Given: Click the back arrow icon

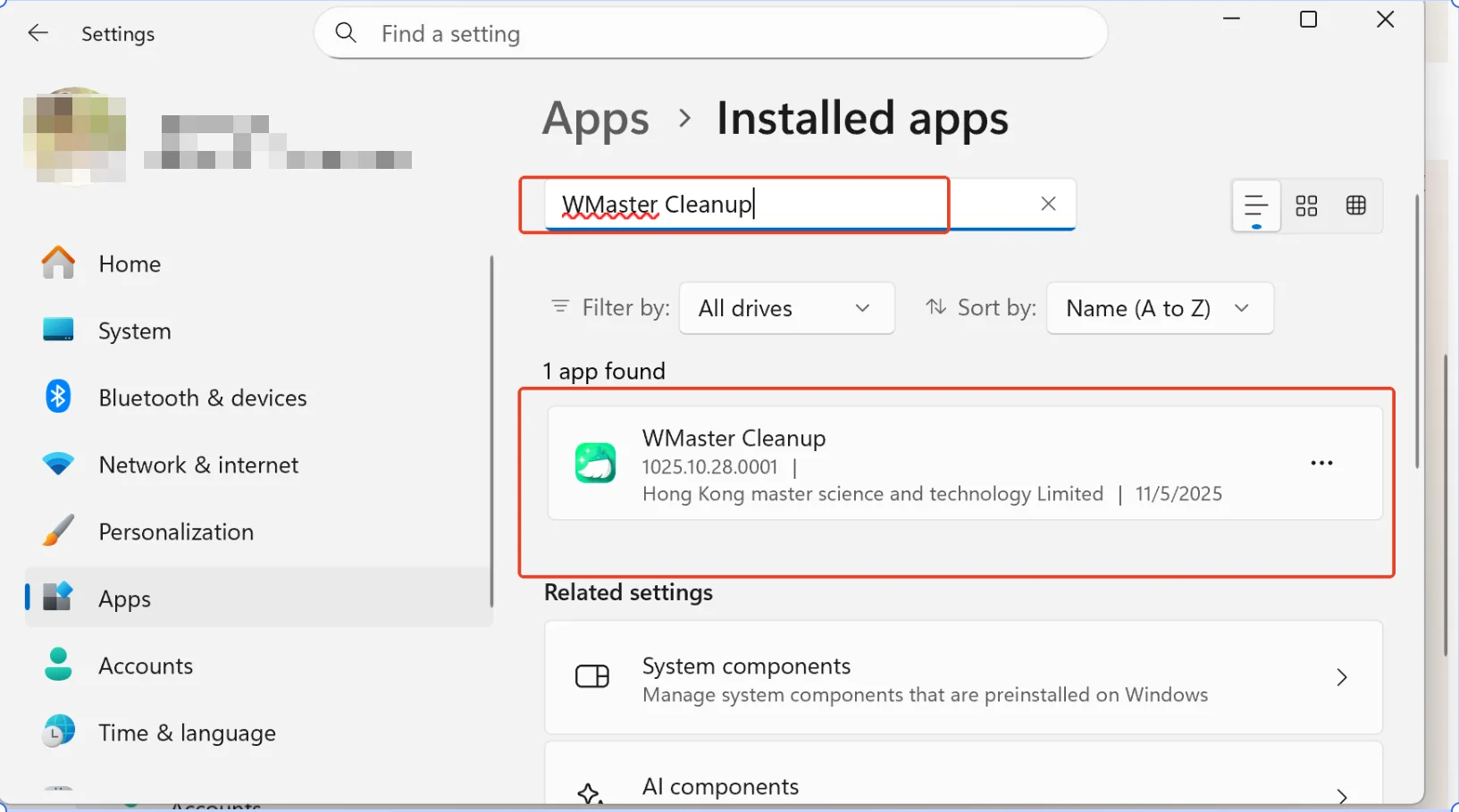Looking at the screenshot, I should [38, 32].
